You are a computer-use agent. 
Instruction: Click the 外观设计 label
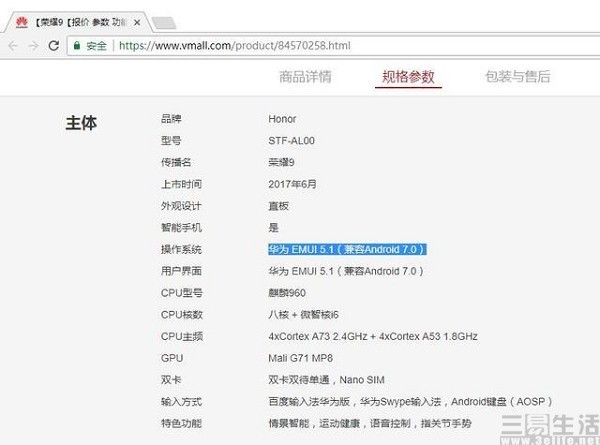click(181, 206)
